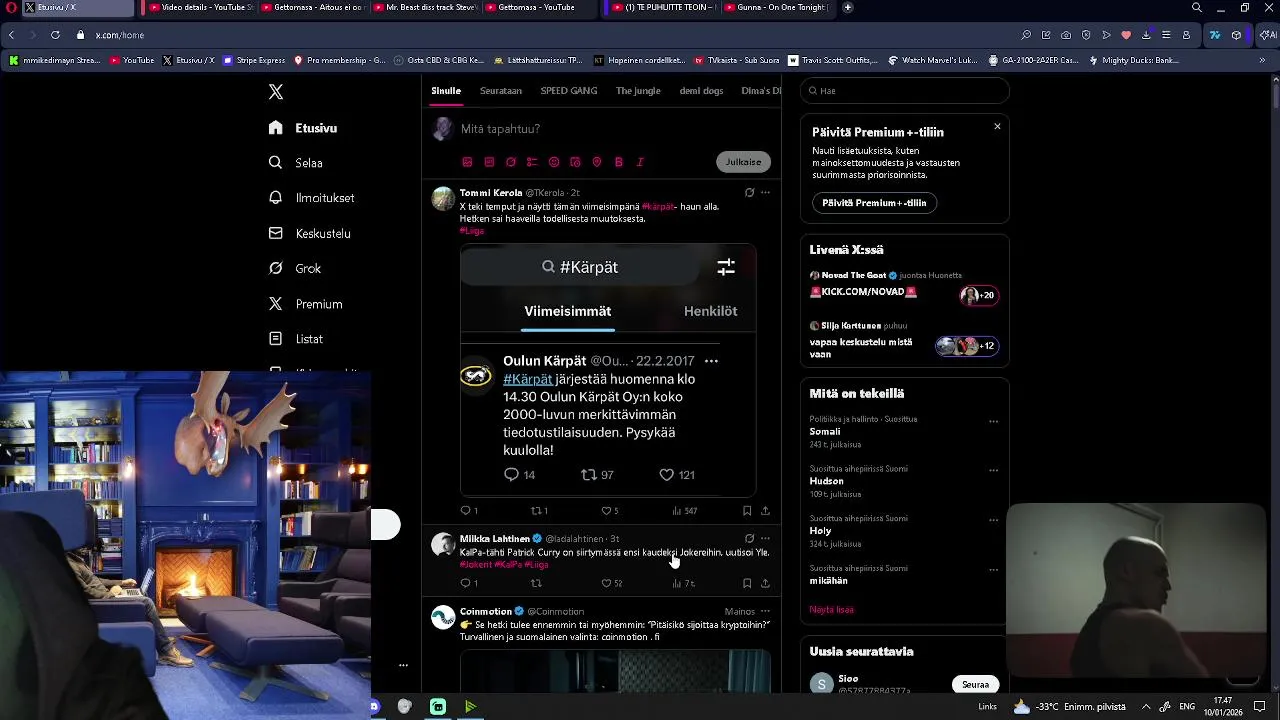The height and width of the screenshot is (720, 1280).
Task: Follow Sioo with Seuraa button
Action: click(975, 685)
